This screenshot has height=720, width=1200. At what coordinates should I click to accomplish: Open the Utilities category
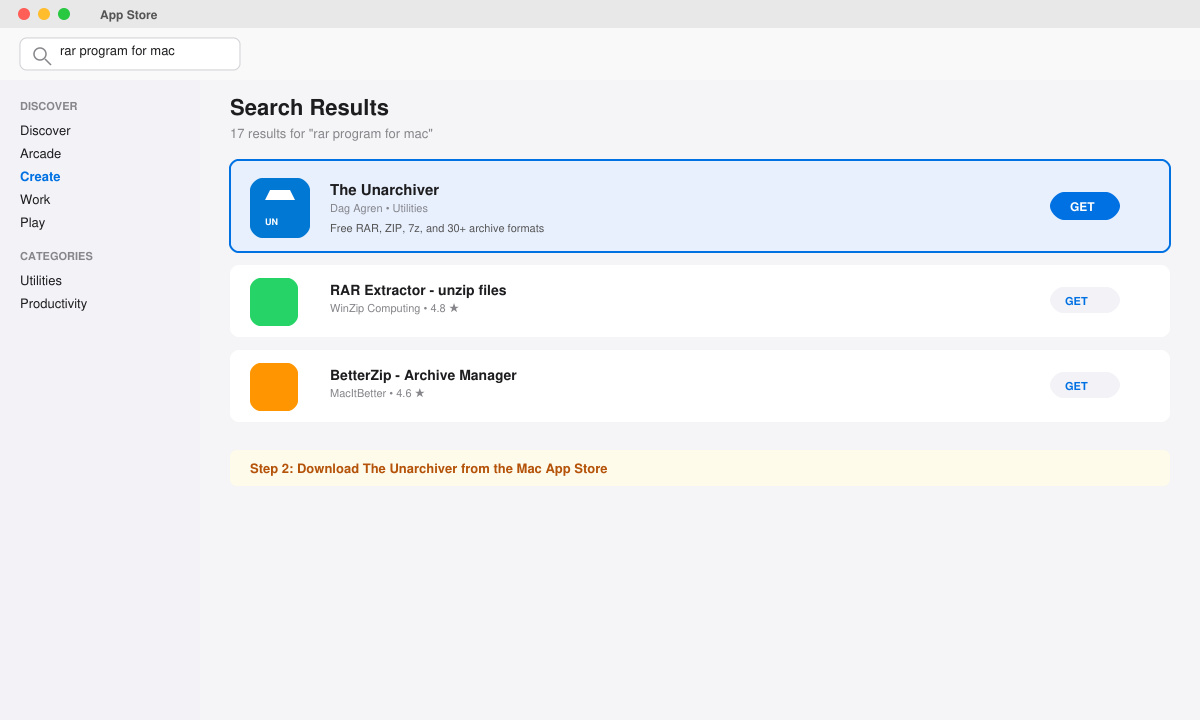tap(41, 281)
